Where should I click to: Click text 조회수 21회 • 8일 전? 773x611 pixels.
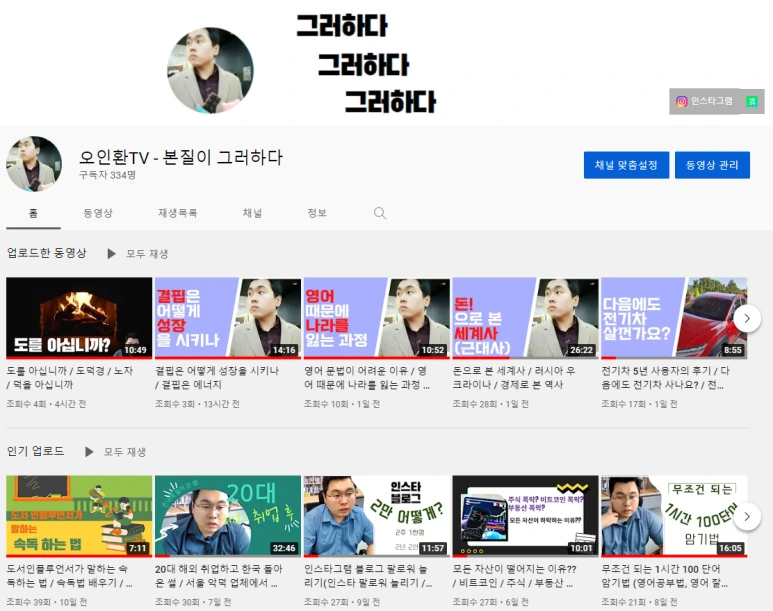tap(639, 602)
